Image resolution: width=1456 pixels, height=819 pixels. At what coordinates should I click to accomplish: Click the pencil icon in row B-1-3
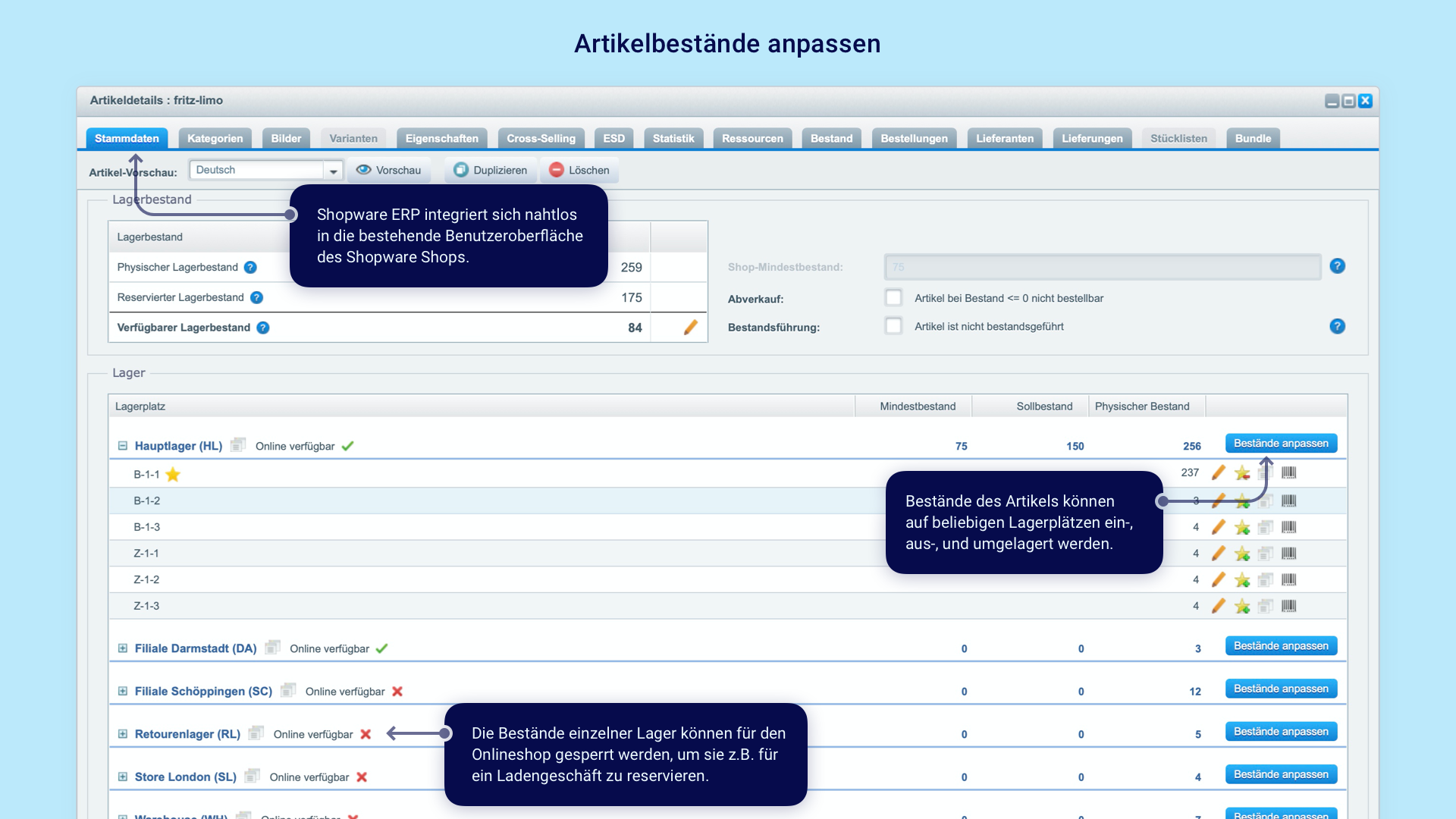coord(1218,527)
